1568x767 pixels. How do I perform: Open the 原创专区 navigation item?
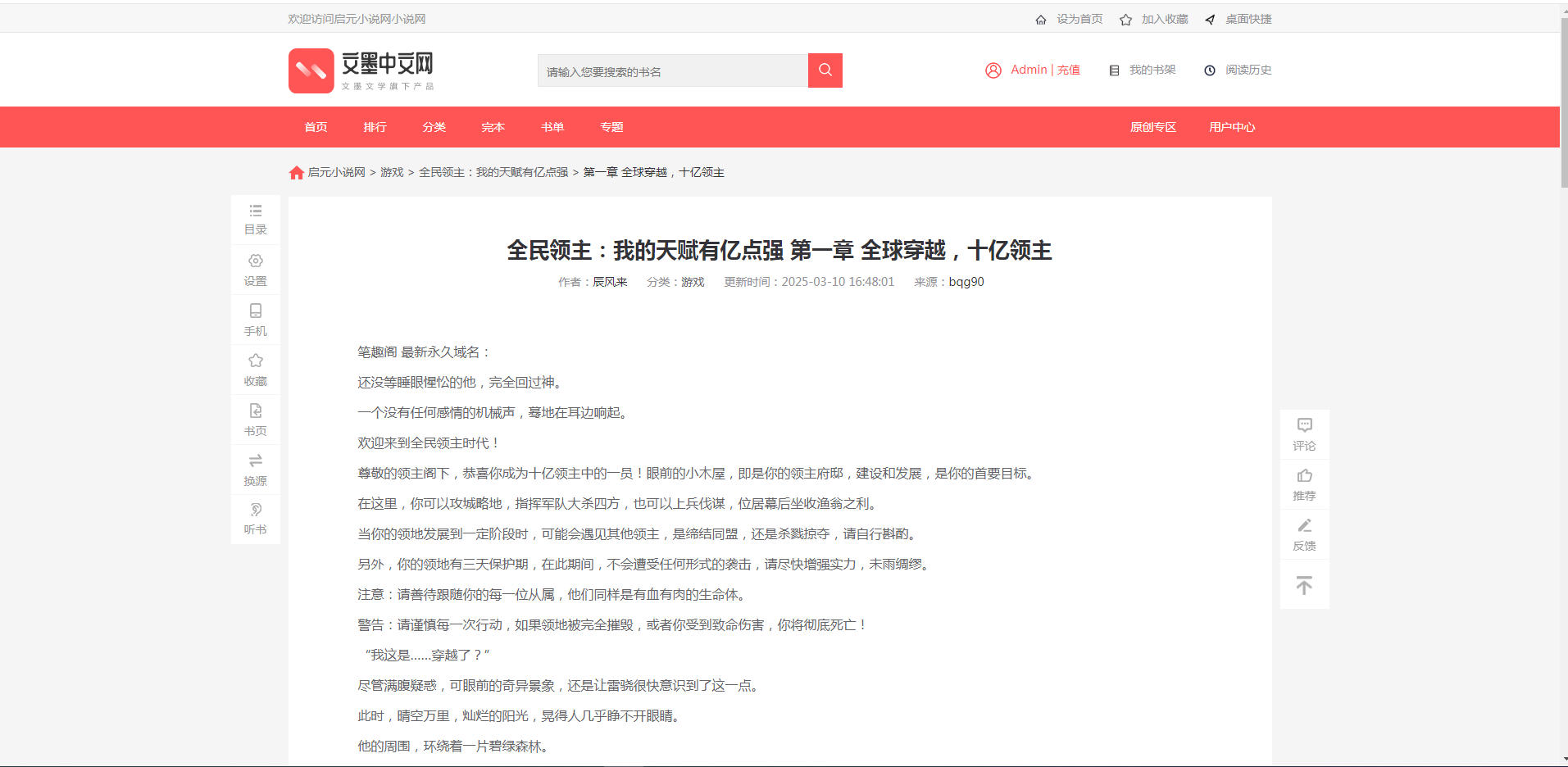(1152, 127)
